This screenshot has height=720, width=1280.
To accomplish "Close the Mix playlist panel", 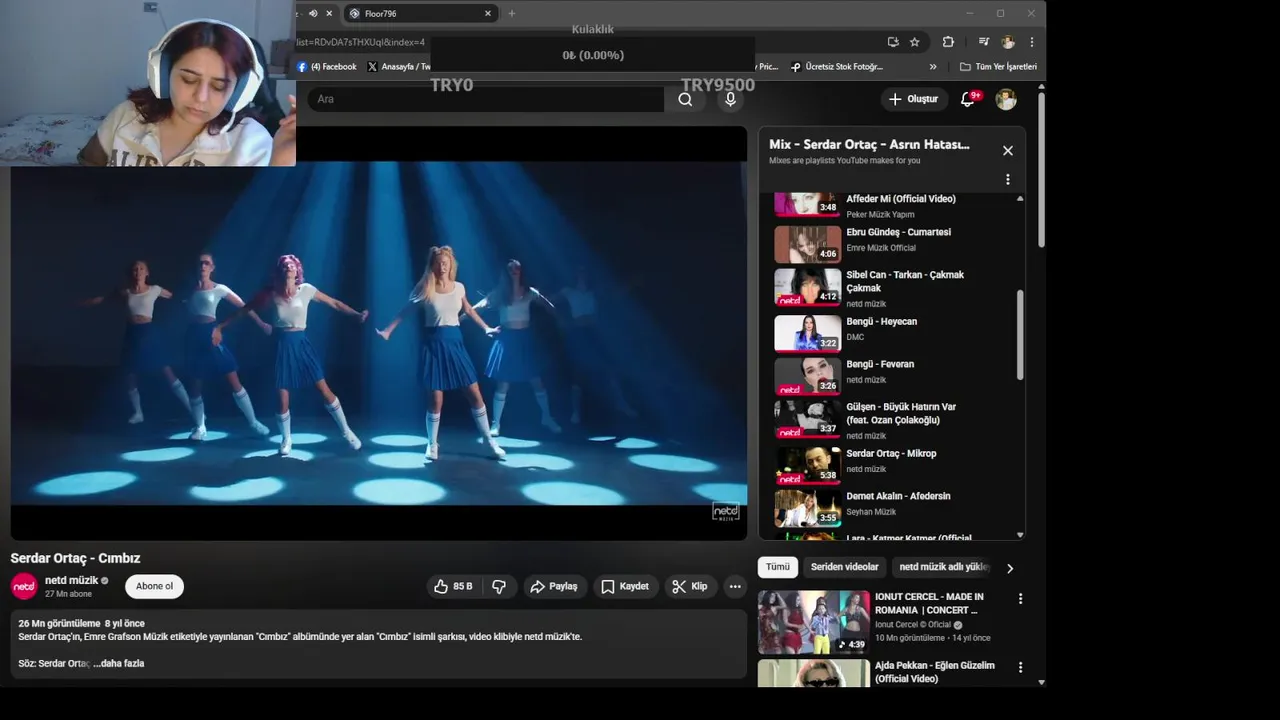I will 1008,150.
